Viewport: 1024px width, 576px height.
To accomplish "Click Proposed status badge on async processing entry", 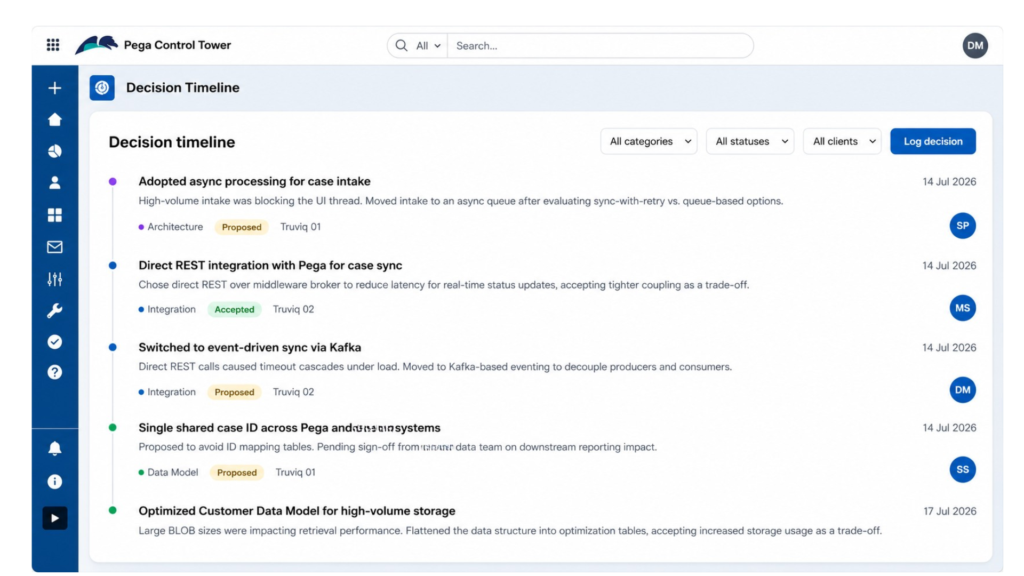I will 242,227.
